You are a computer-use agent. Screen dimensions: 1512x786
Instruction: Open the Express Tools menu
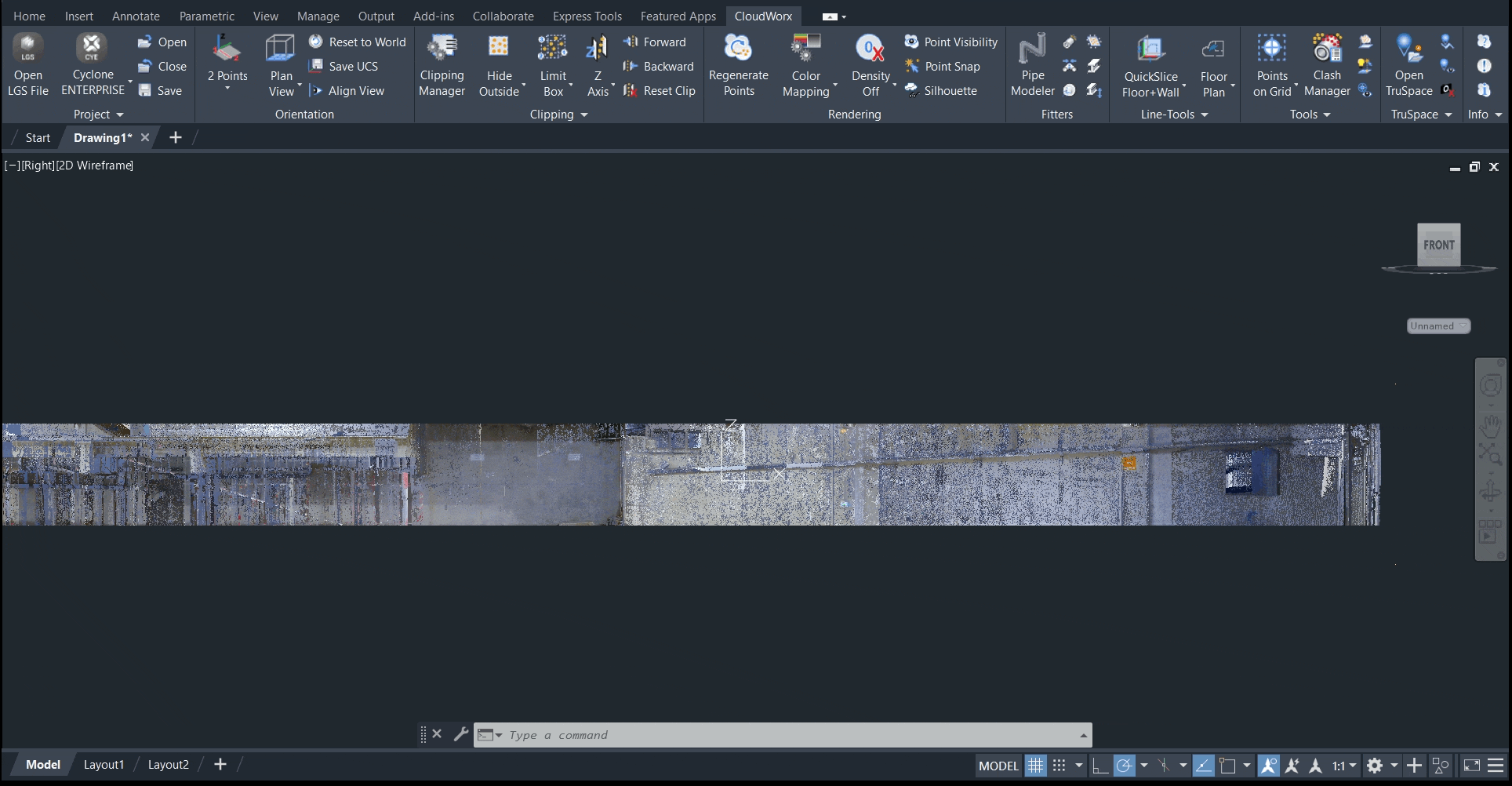[x=587, y=16]
